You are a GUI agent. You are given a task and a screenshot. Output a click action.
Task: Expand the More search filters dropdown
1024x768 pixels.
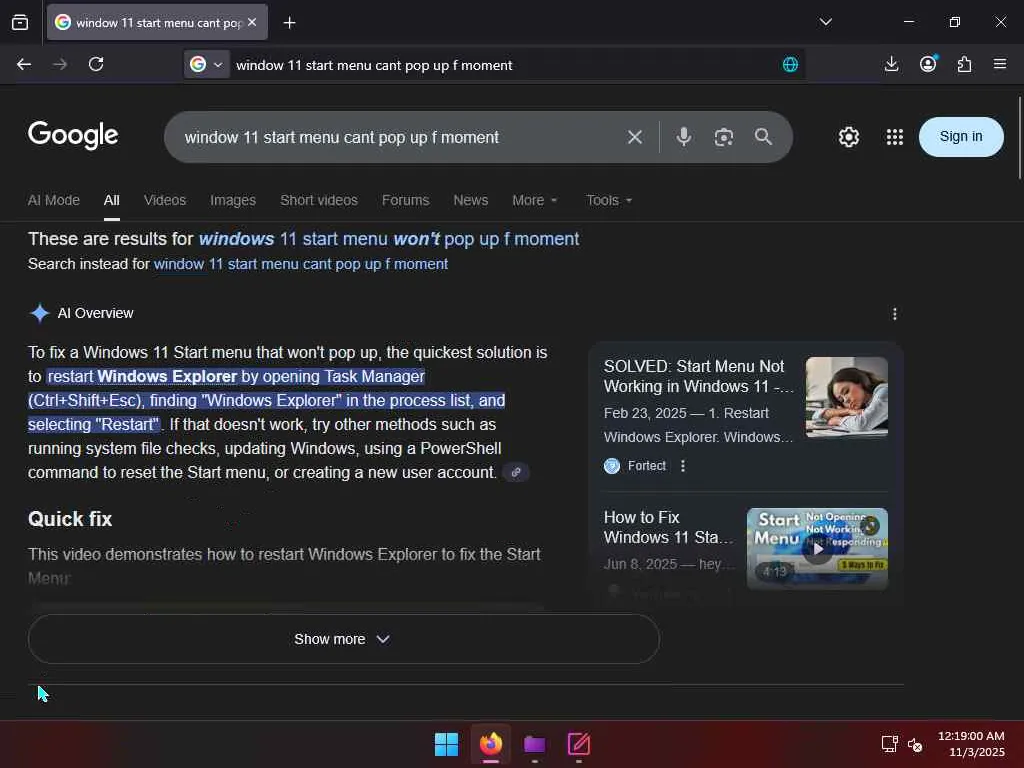click(x=534, y=200)
